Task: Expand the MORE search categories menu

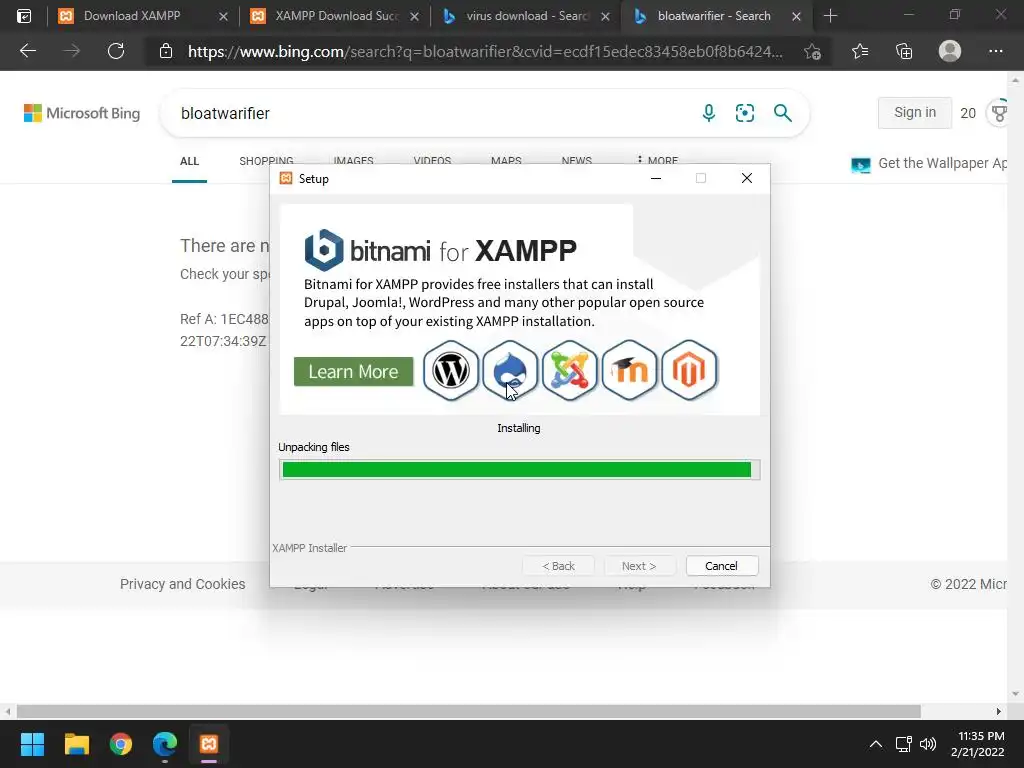Action: 658,160
